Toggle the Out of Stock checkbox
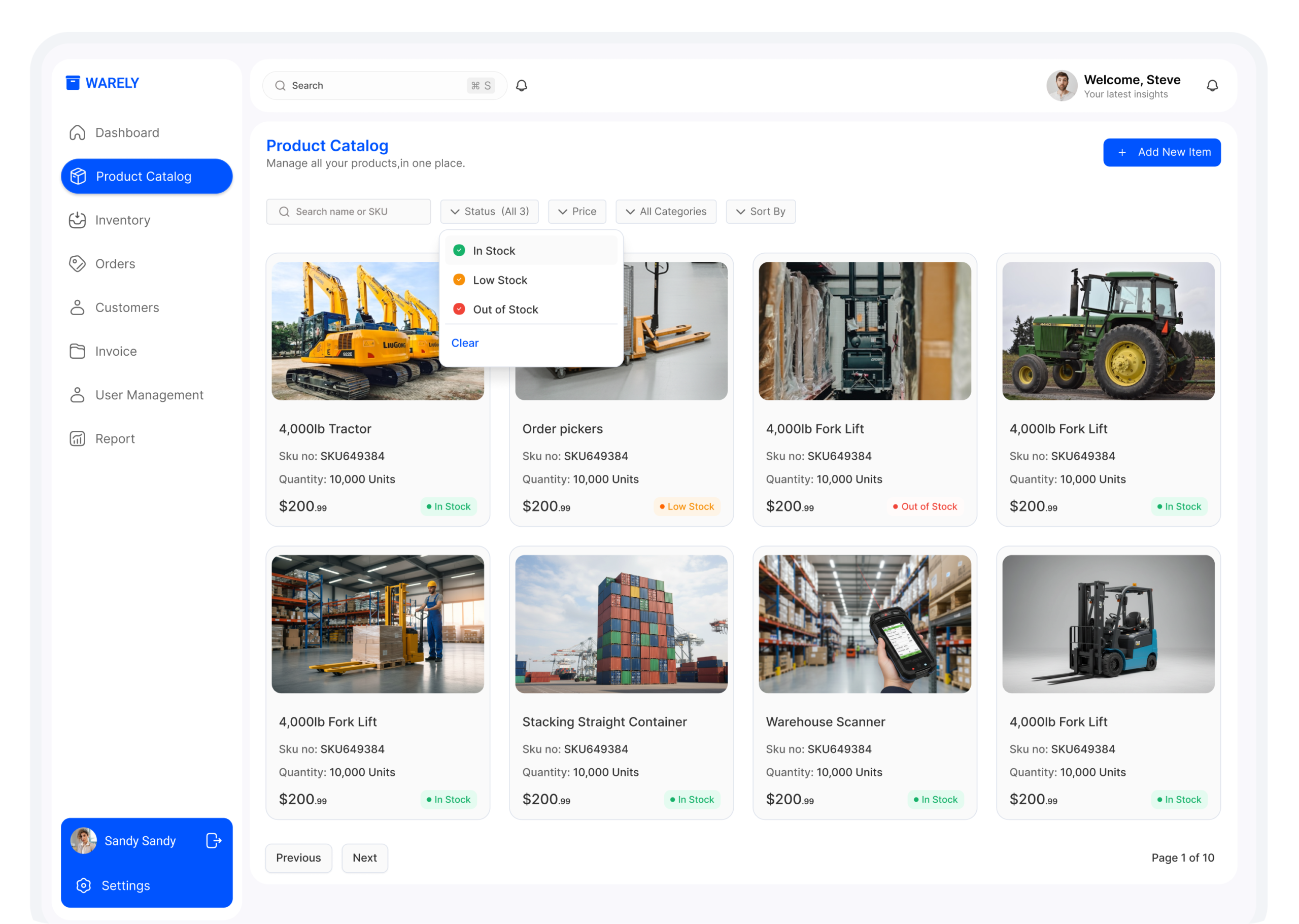Image resolution: width=1299 pixels, height=924 pixels. coord(459,310)
